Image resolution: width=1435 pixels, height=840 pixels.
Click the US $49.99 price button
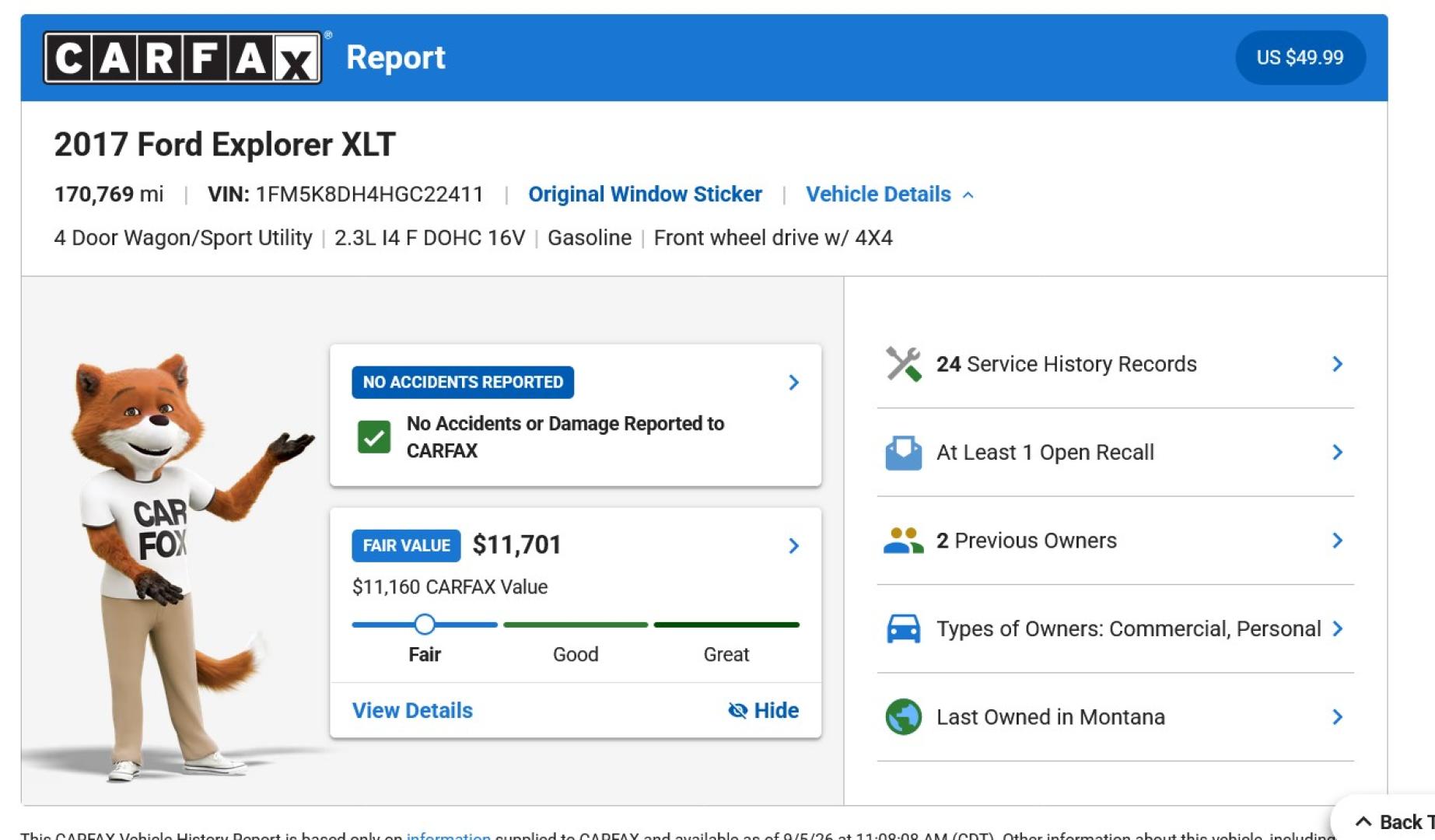(x=1300, y=58)
